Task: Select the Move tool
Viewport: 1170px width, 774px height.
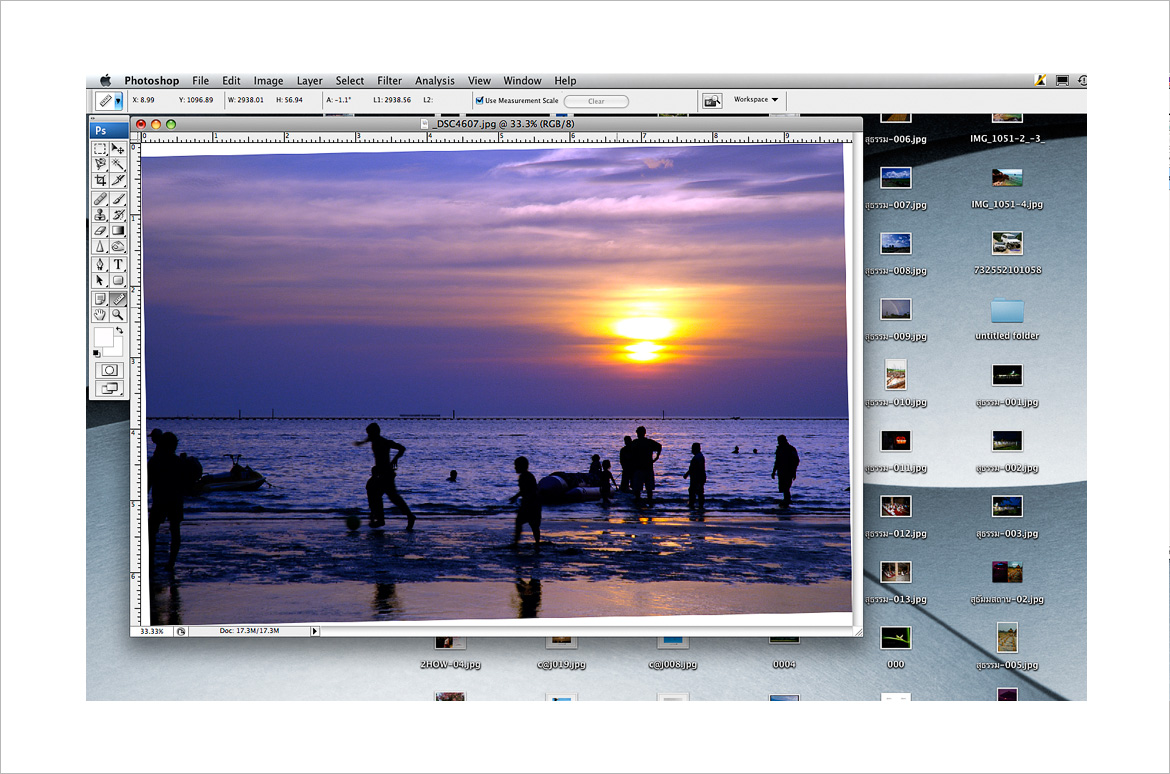Action: point(118,149)
